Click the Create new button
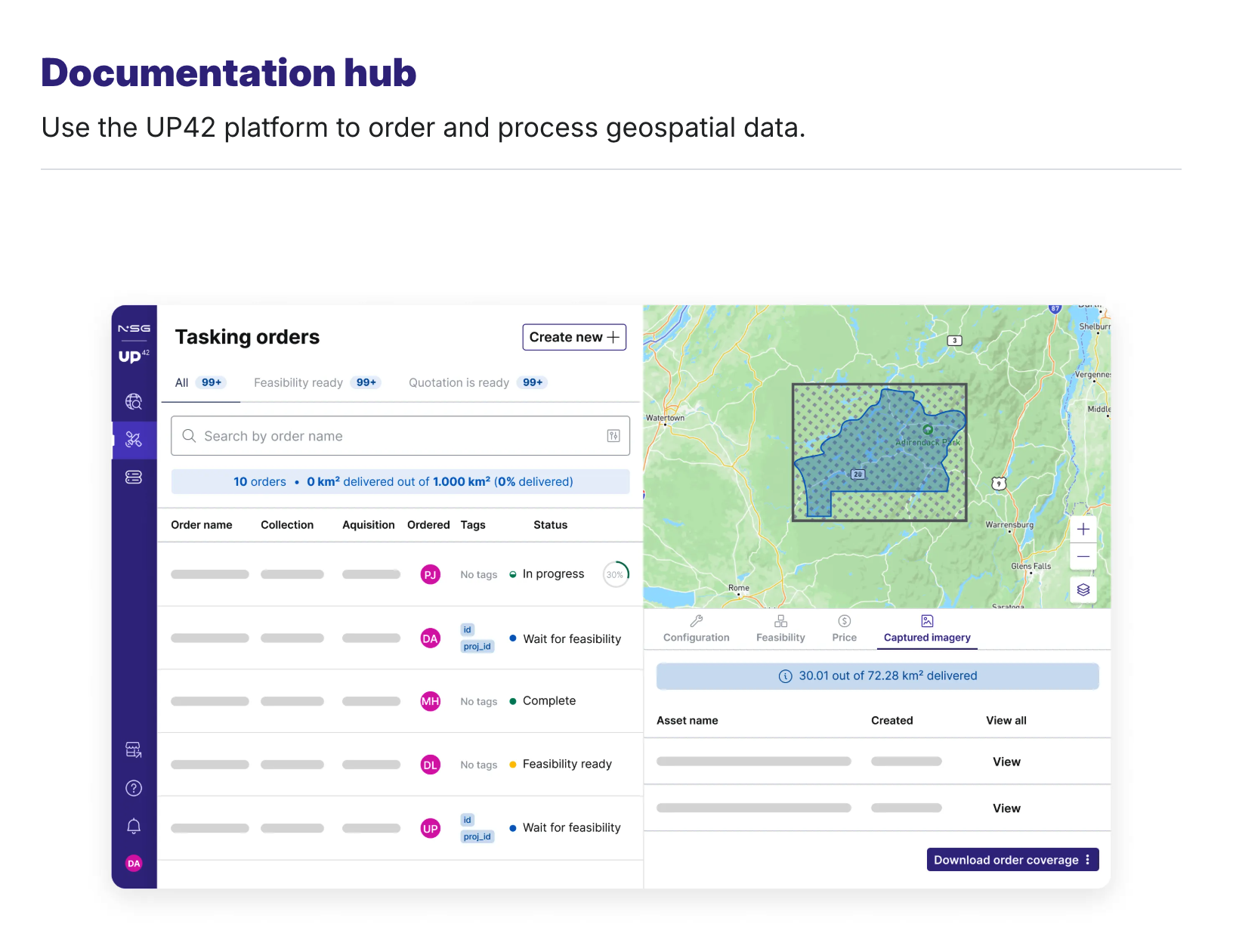The height and width of the screenshot is (952, 1236). click(574, 337)
